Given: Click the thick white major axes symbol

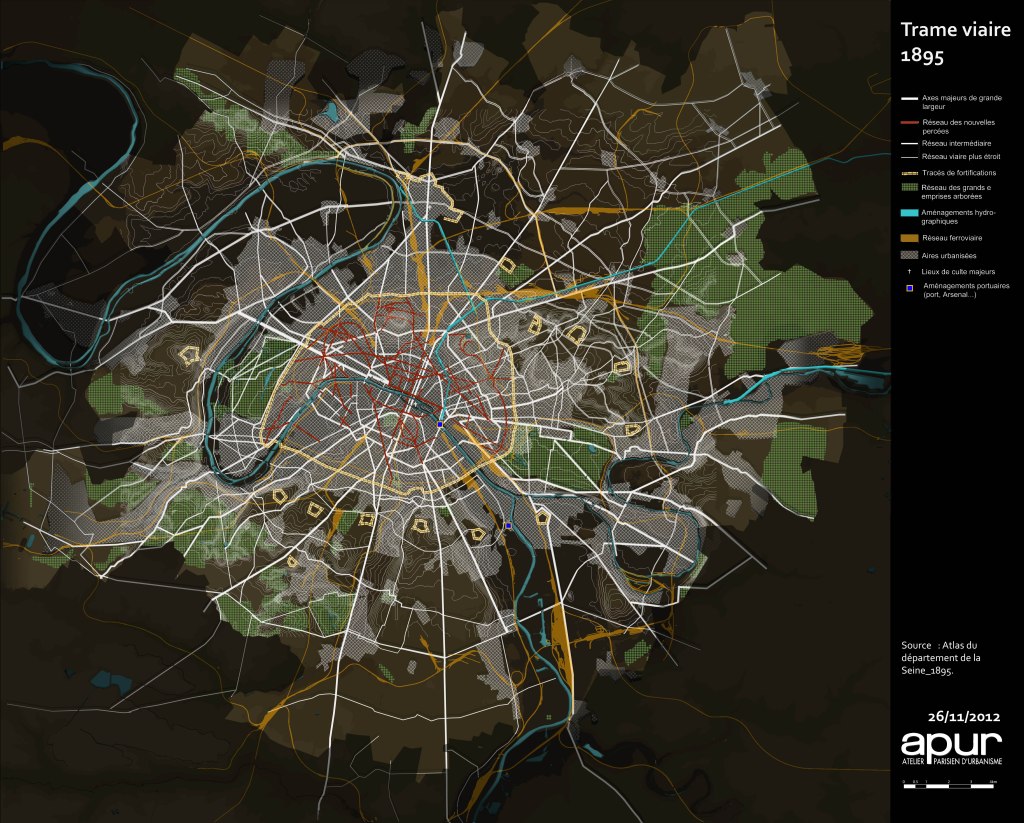Looking at the screenshot, I should [x=909, y=99].
